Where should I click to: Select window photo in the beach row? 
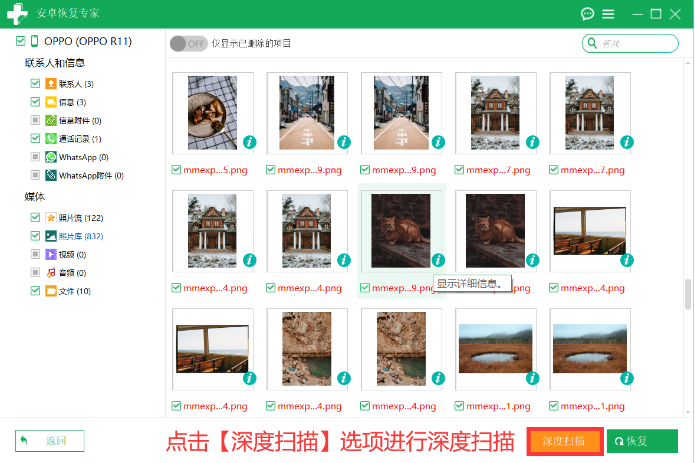click(212, 349)
